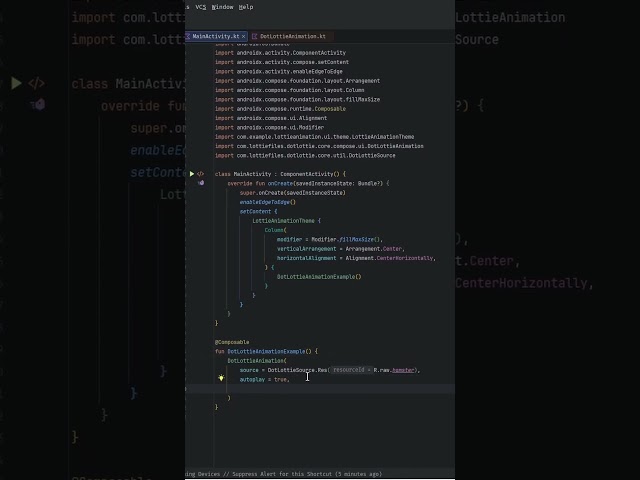Switch to the DotLottieAnimation.kt tab
The height and width of the screenshot is (480, 640).
(x=293, y=36)
